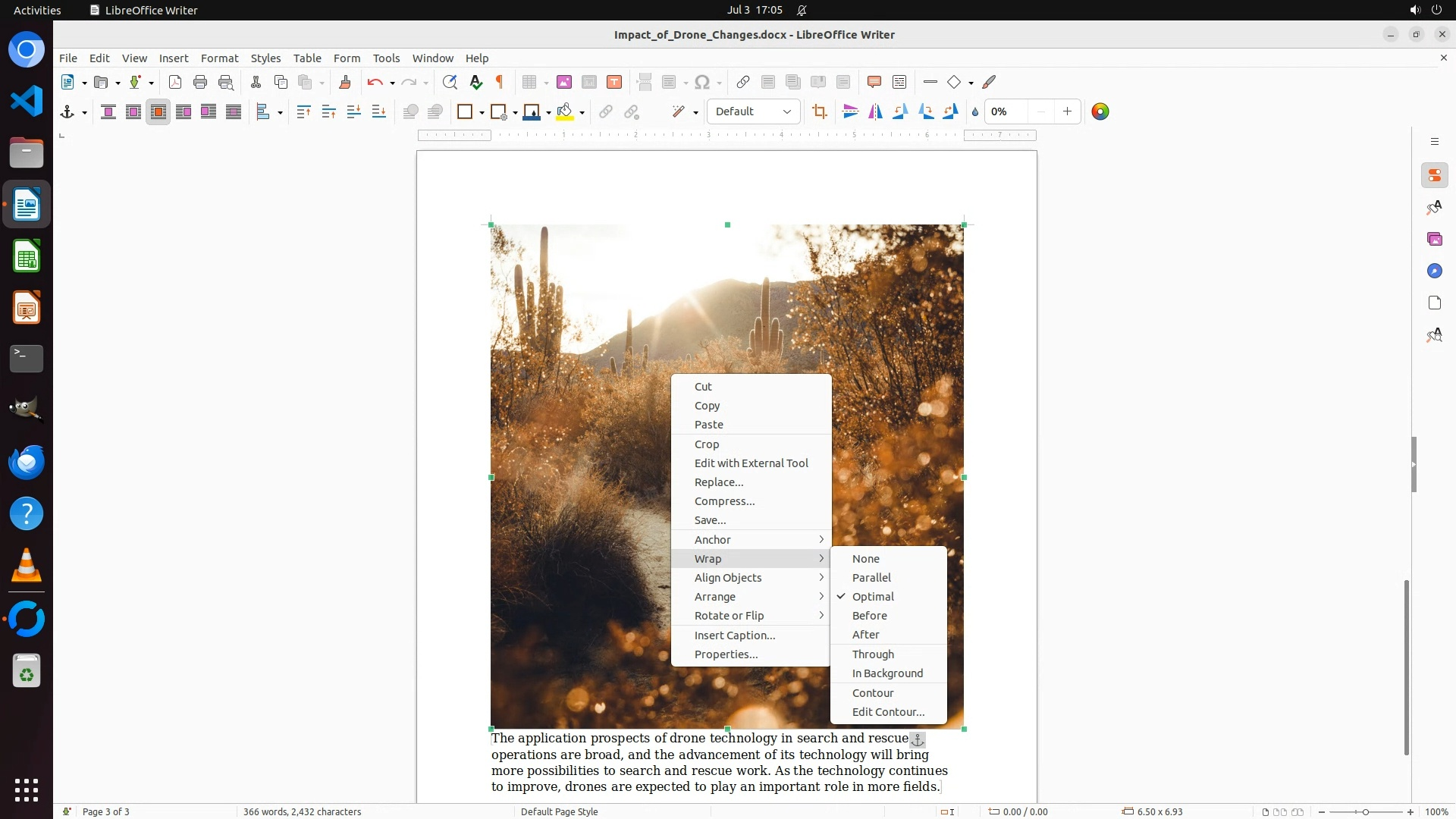
Task: Click the Insert Image icon
Action: pos(563,82)
